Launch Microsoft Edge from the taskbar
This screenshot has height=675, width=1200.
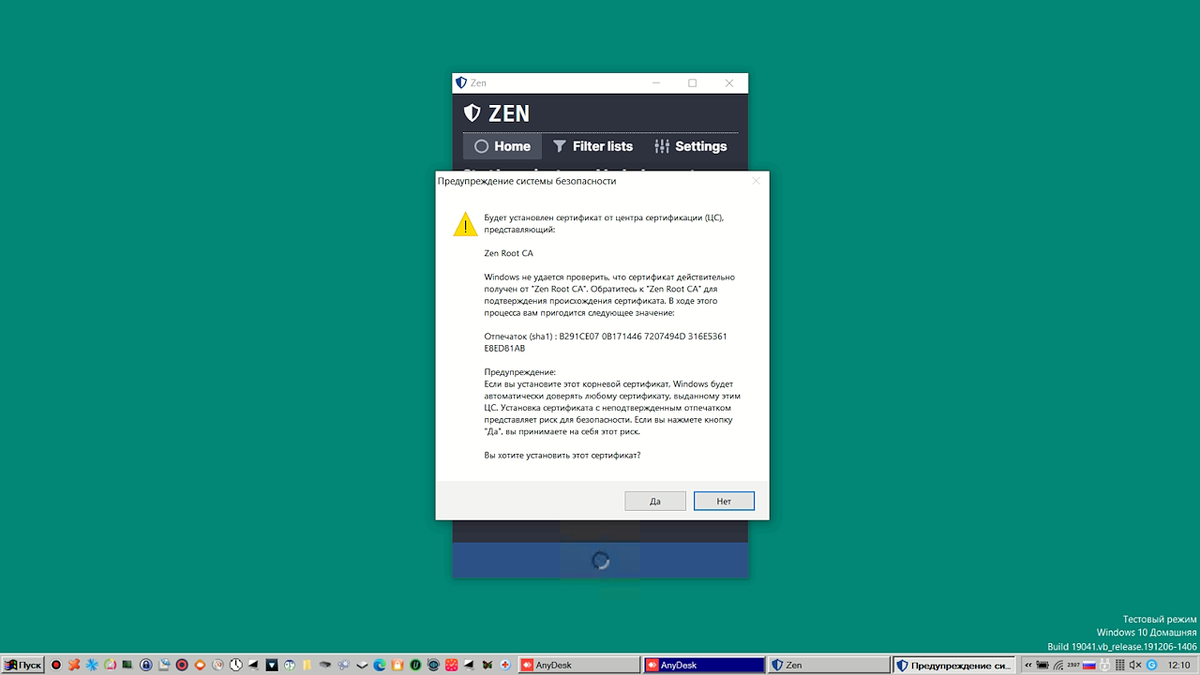tap(380, 664)
